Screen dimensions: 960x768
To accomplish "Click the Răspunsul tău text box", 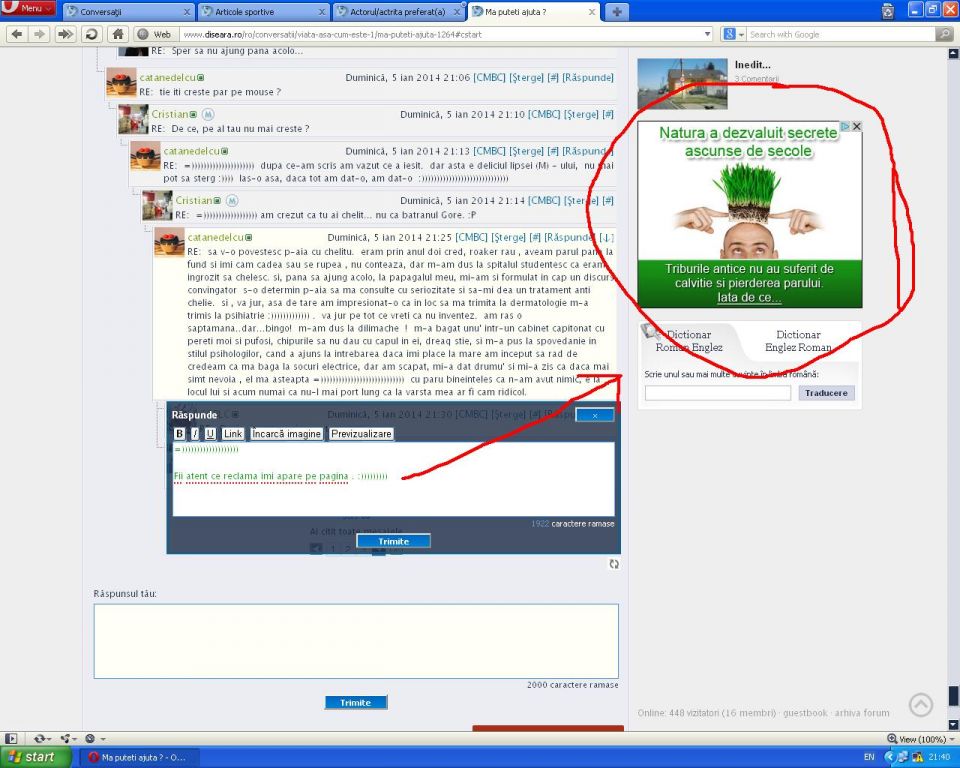I will coord(356,641).
